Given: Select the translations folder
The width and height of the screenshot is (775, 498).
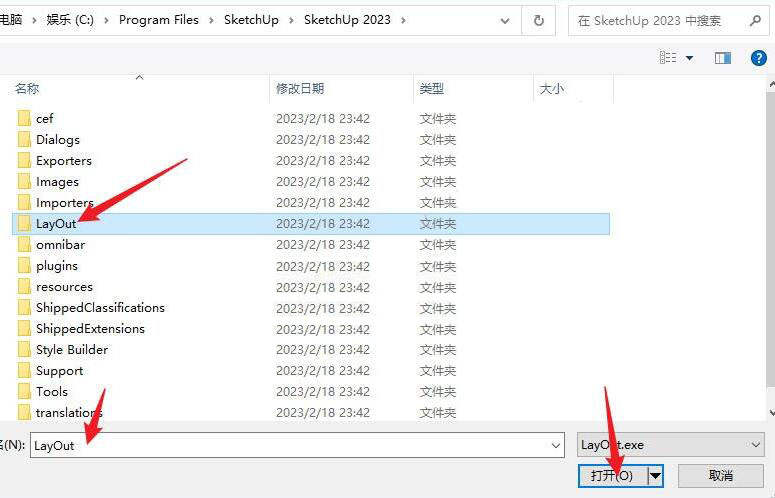Looking at the screenshot, I should pos(69,413).
